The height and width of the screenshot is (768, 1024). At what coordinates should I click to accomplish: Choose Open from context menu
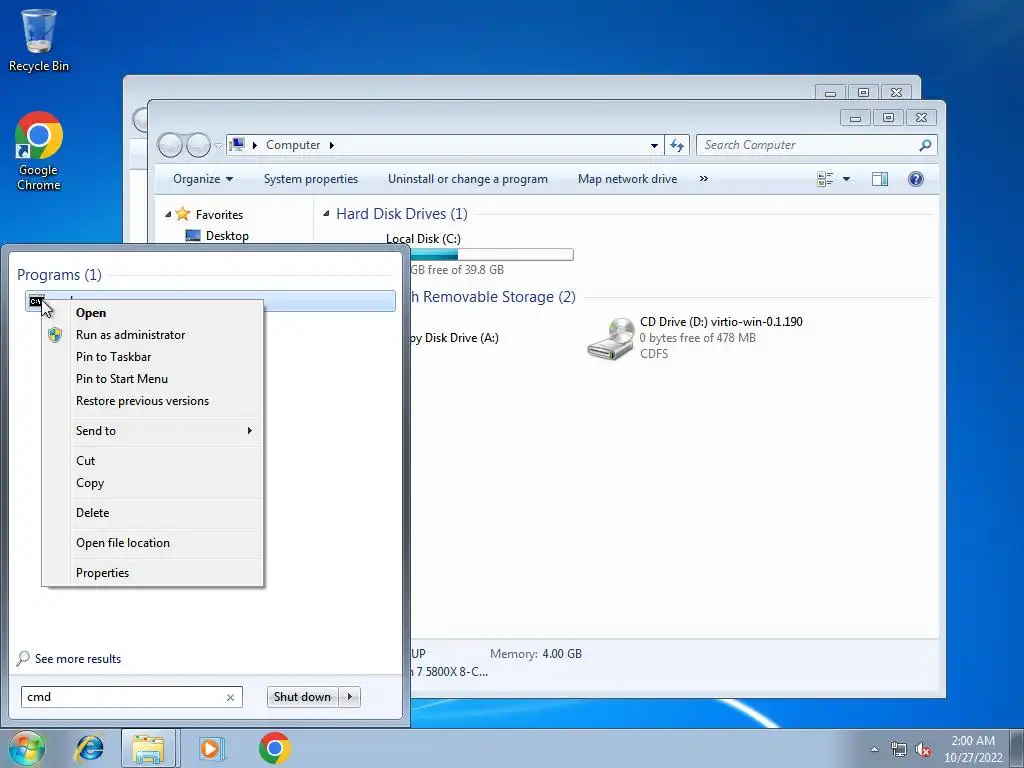point(153,313)
